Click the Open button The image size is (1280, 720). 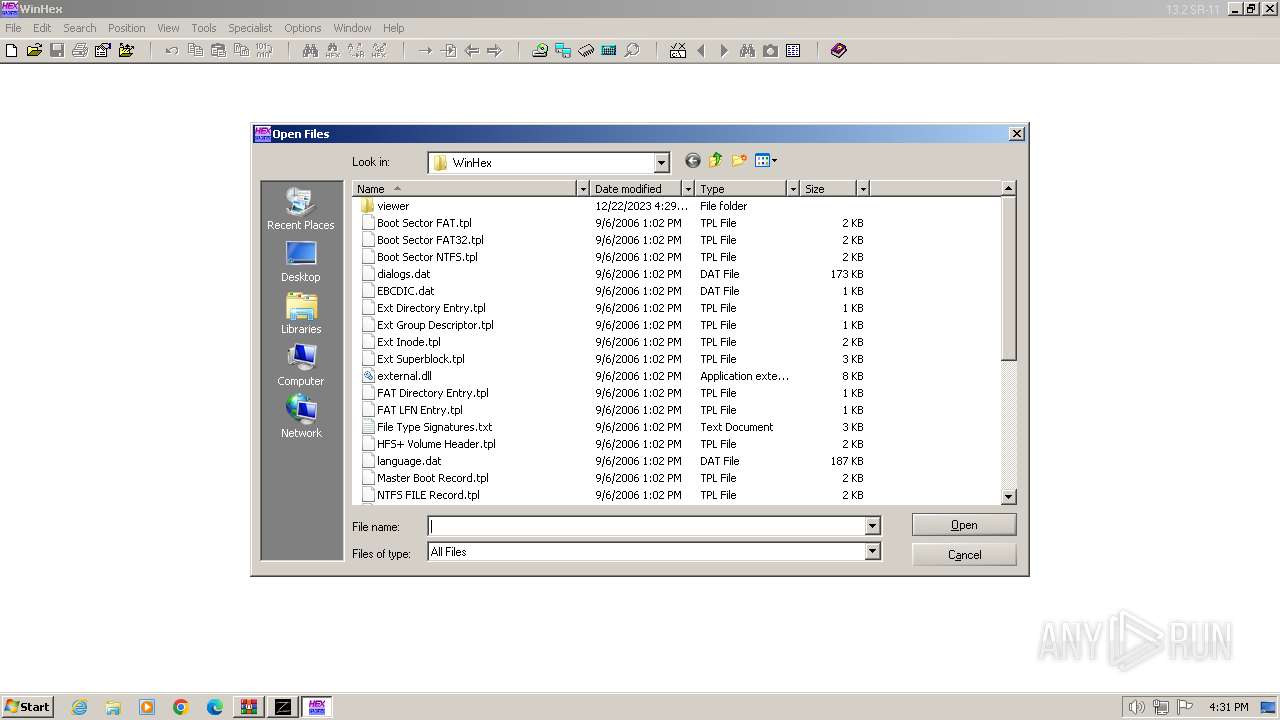point(964,525)
